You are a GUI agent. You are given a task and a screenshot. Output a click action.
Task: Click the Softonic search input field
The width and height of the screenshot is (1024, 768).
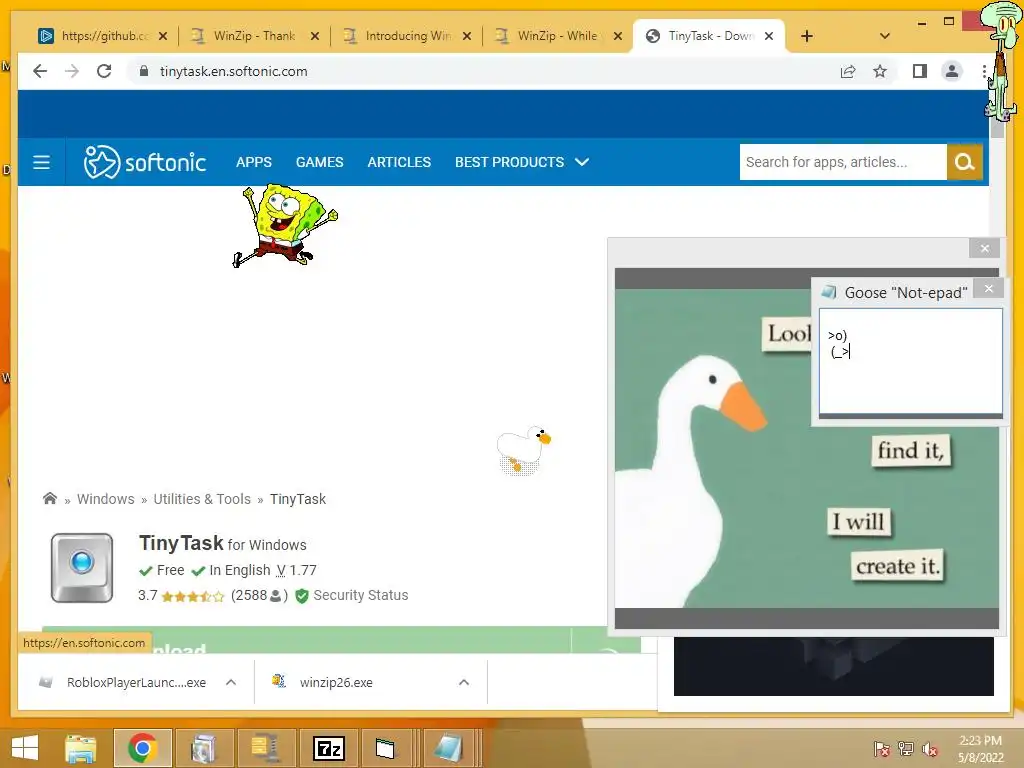click(x=842, y=162)
